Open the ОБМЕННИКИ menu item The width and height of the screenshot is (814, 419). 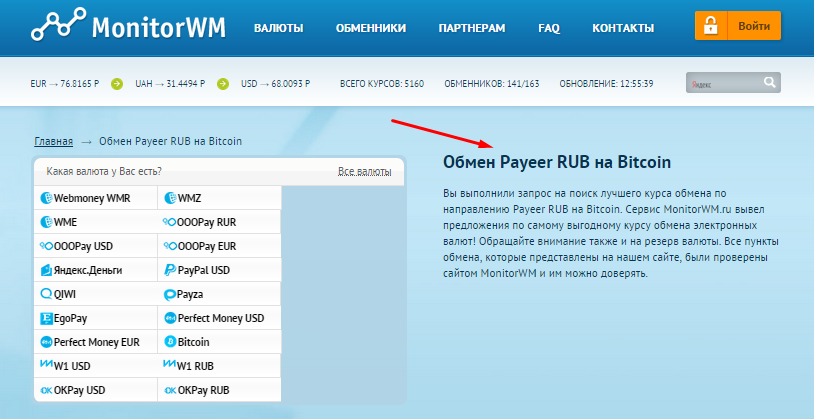371,28
